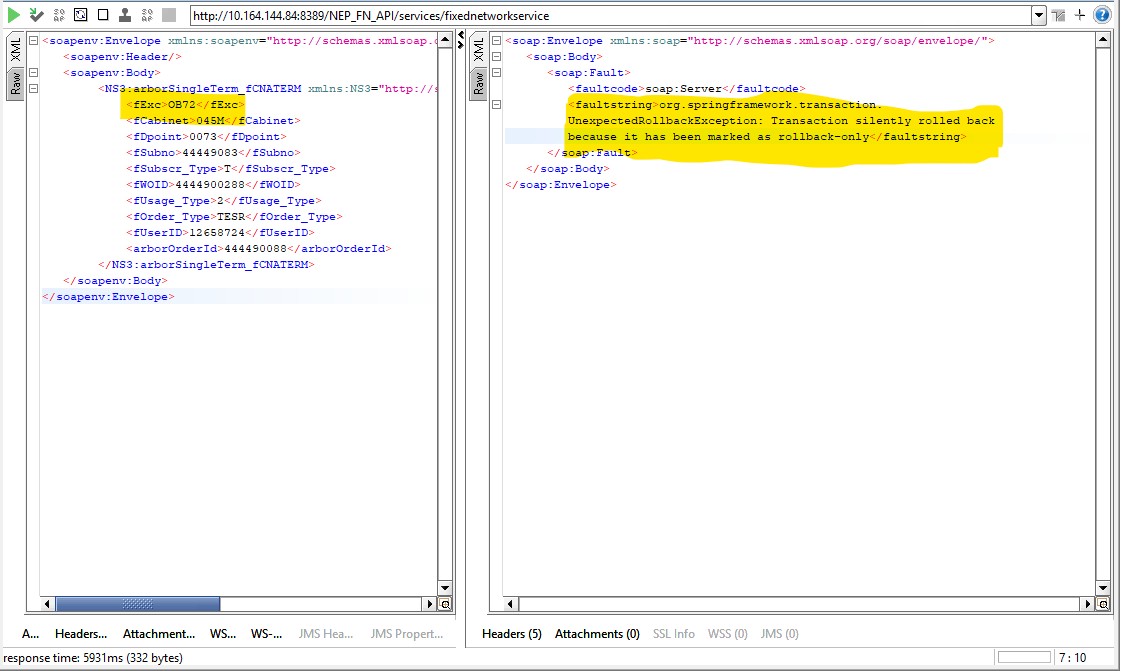Open response Attachments (0) tab
This screenshot has width=1122, height=671.
[597, 634]
